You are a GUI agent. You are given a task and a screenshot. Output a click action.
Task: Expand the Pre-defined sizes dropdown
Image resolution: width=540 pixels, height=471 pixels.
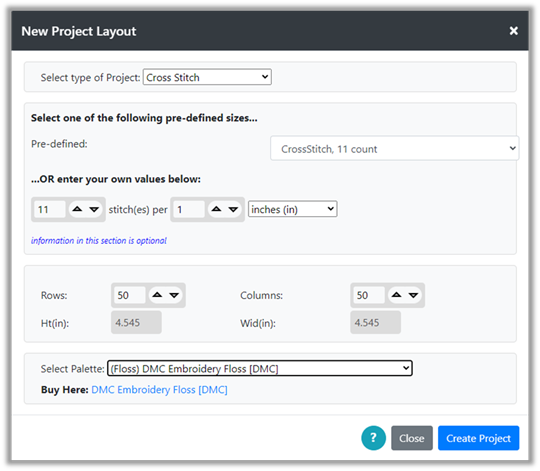pos(394,148)
